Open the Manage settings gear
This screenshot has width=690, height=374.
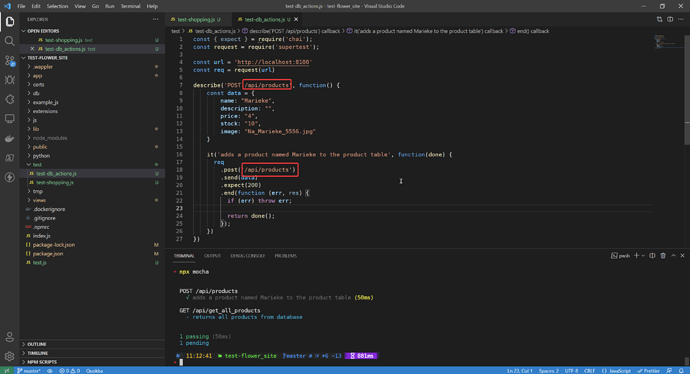tap(9, 356)
